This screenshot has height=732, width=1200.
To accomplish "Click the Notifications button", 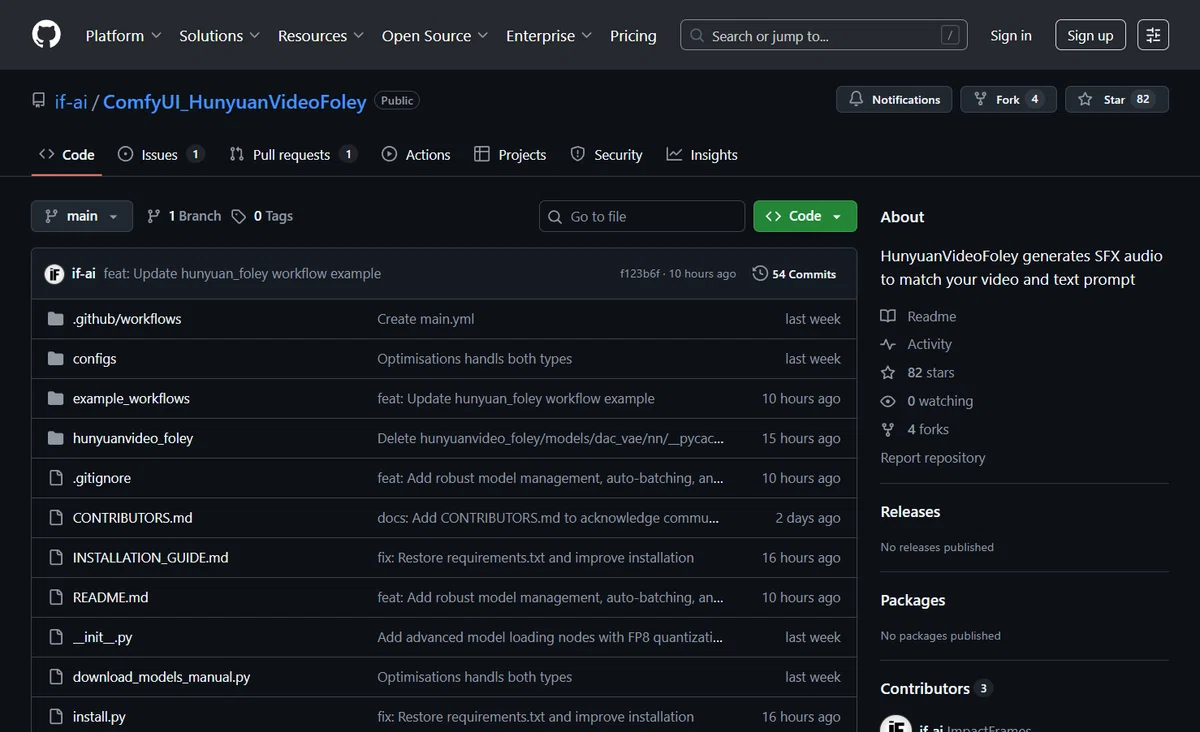I will pyautogui.click(x=894, y=99).
